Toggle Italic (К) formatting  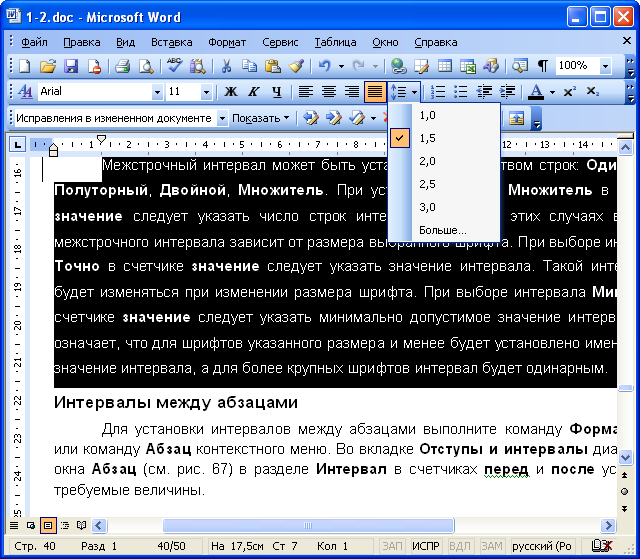(x=254, y=92)
